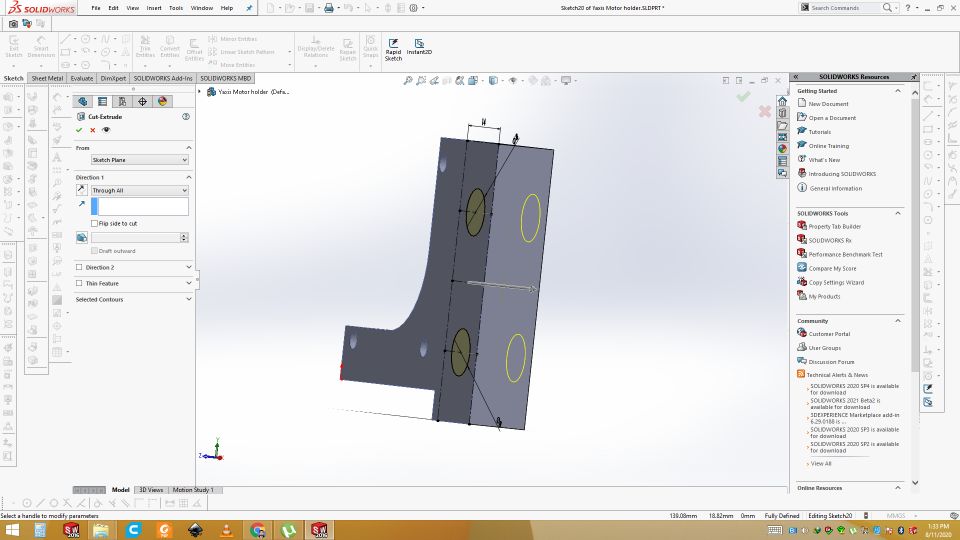
Task: Pin the SOLIDWORKS Resources task pane
Action: [x=913, y=77]
